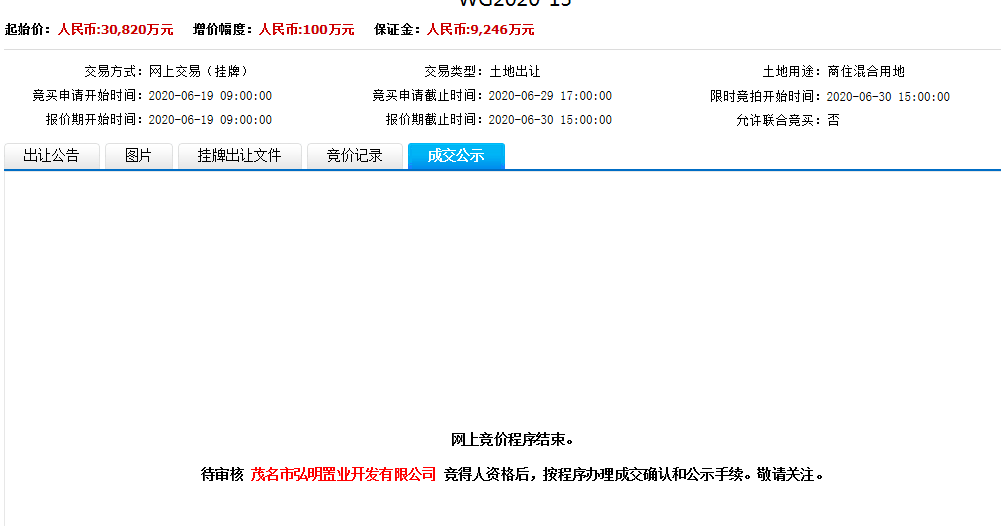Click the 商住混合用地 land use value

point(866,72)
